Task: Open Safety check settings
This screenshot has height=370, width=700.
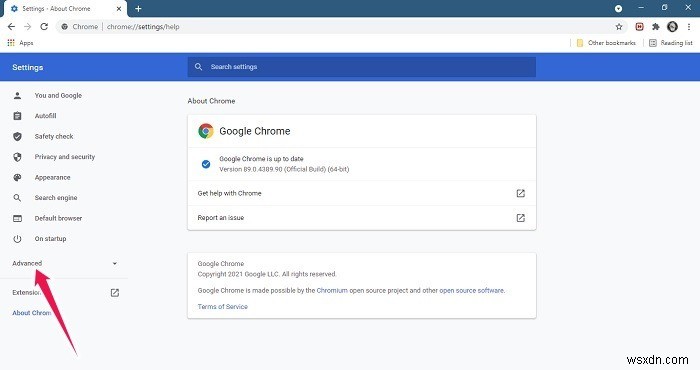Action: [x=54, y=137]
